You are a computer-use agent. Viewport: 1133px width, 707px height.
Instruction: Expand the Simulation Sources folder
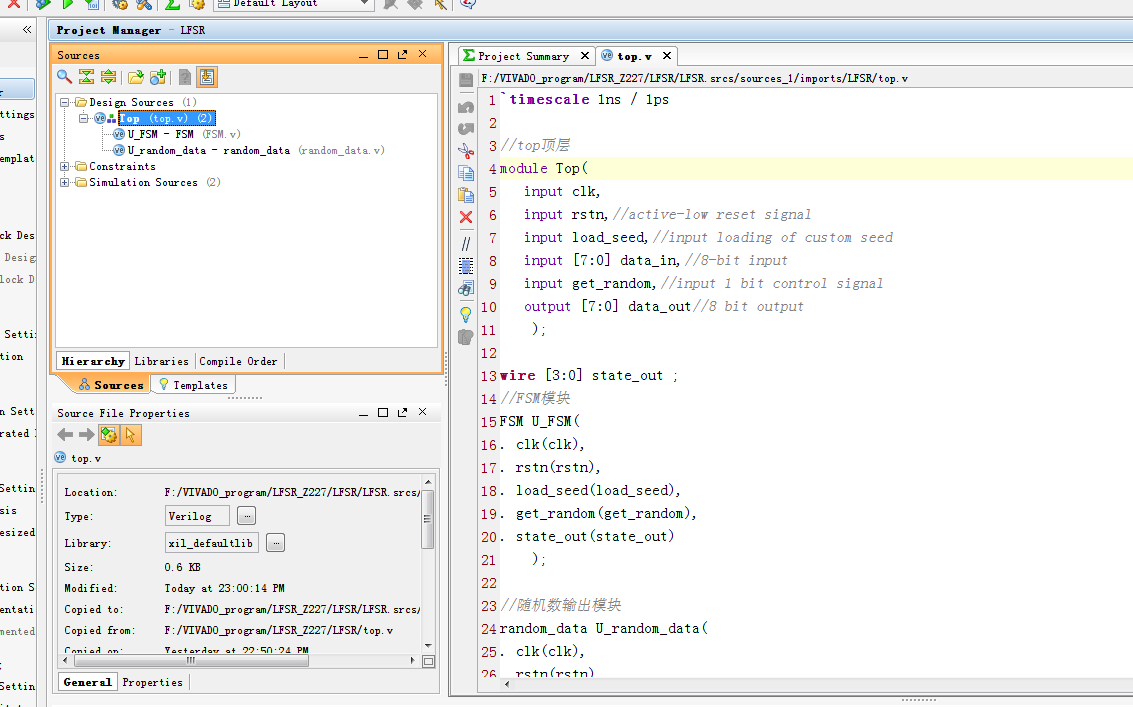coord(65,183)
